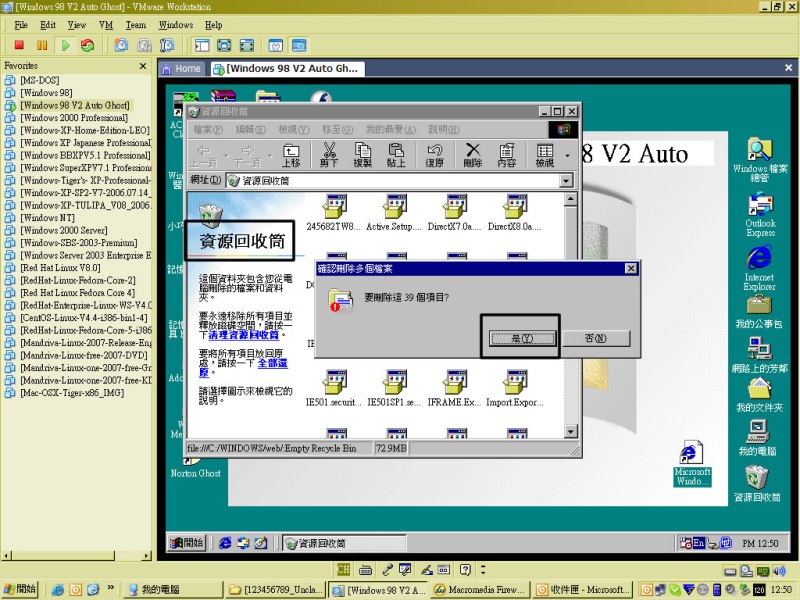Confirm deletion with the 是(Y) button
Viewport: 800px width, 600px height.
pos(522,338)
